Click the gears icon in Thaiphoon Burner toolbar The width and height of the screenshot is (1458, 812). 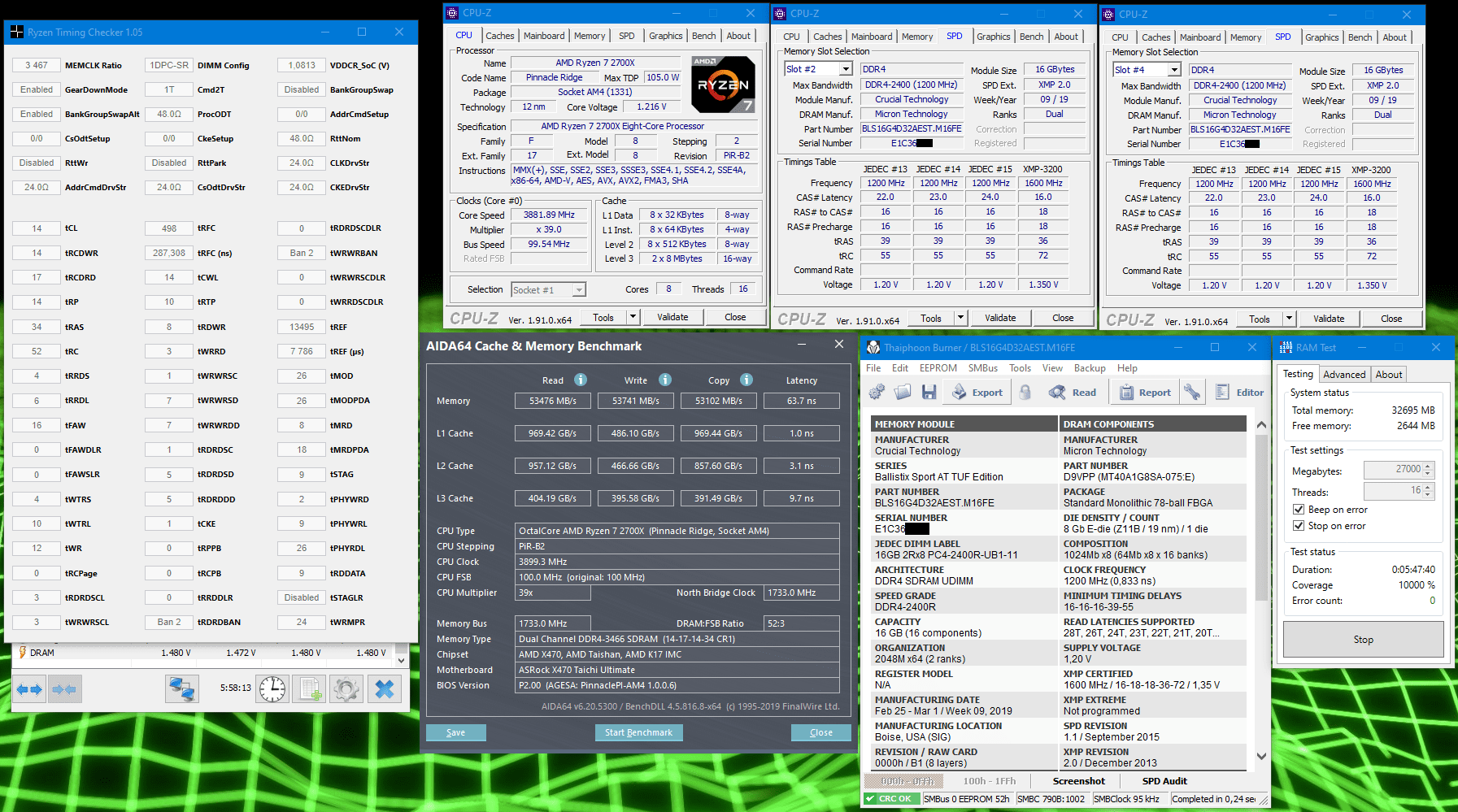[x=877, y=392]
